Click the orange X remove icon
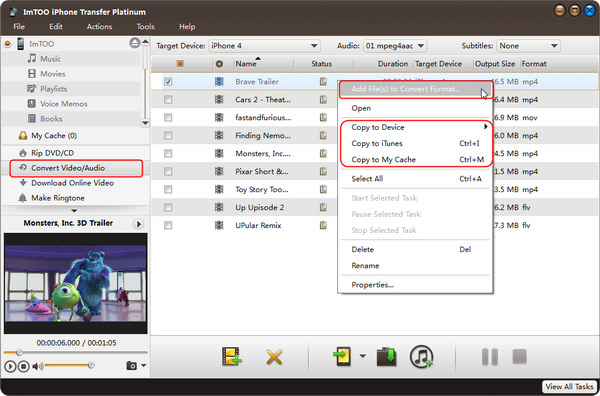 274,357
